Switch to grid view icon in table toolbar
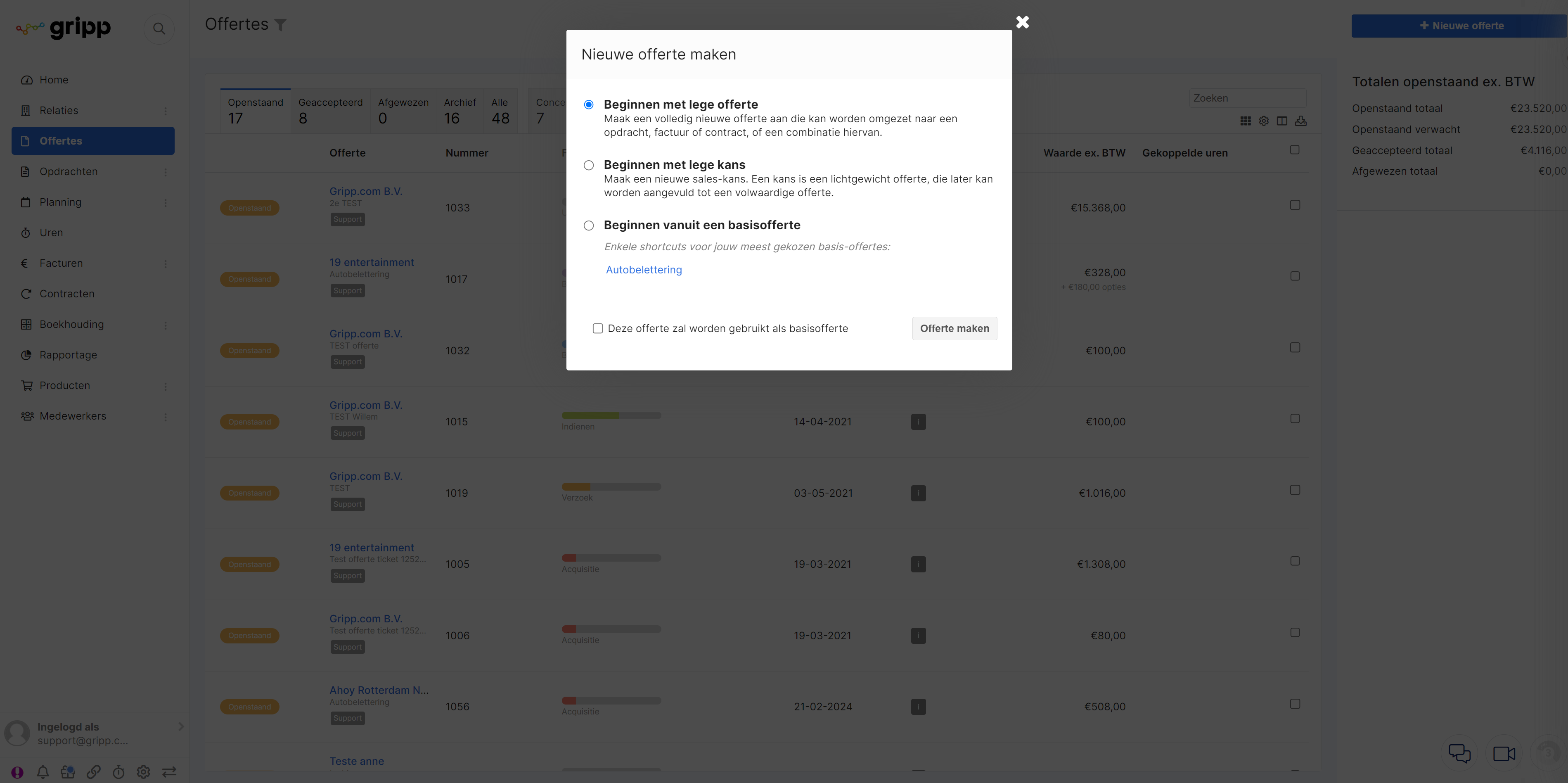The width and height of the screenshot is (1568, 783). [x=1246, y=121]
